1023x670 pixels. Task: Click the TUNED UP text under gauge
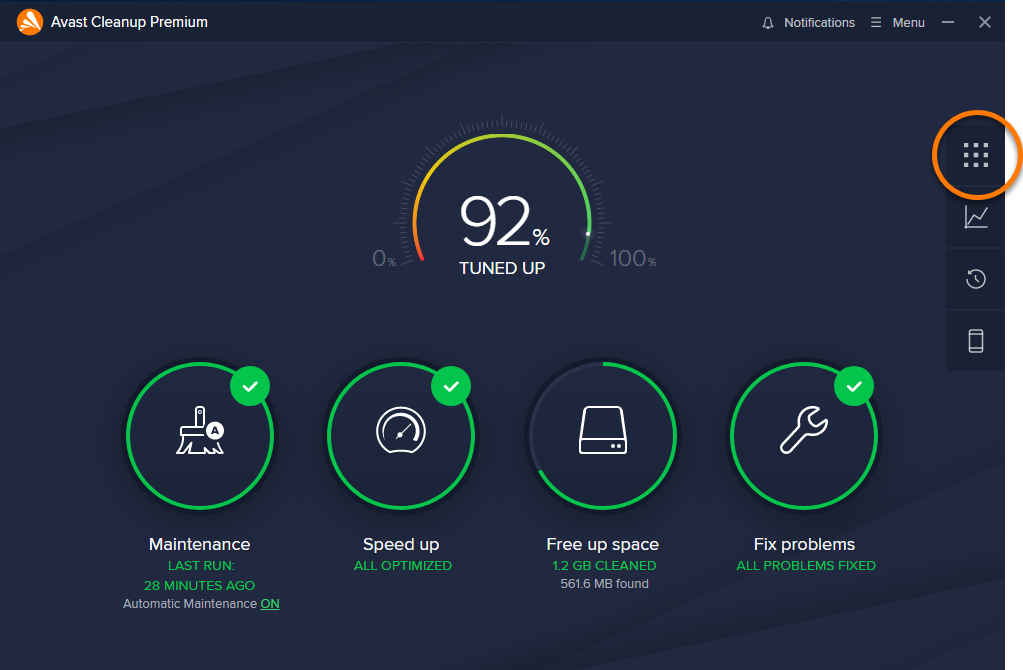(502, 268)
